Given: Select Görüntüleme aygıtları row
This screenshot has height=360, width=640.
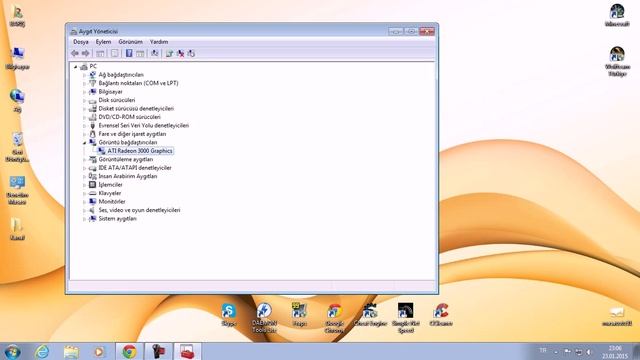Looking at the screenshot, I should 125,160.
